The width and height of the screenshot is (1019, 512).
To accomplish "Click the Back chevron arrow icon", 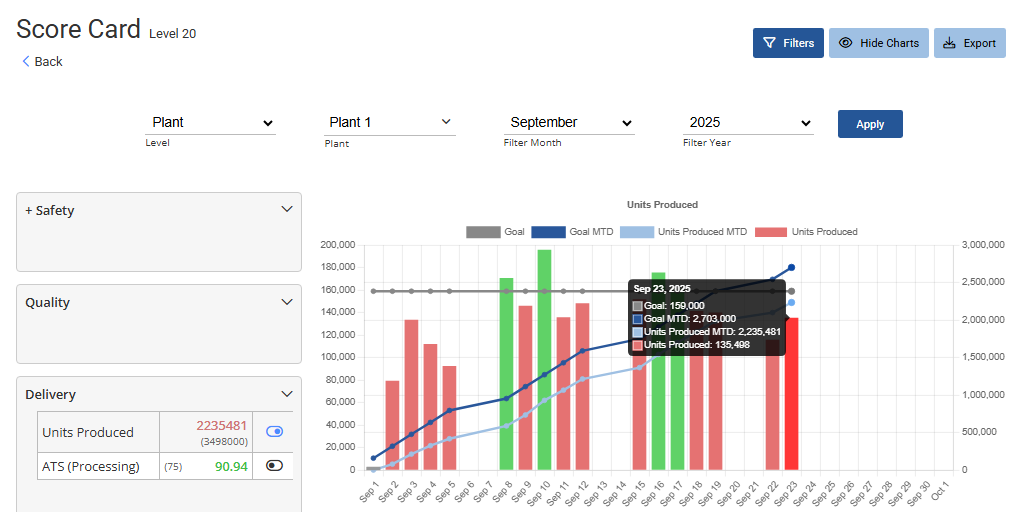I will (x=26, y=62).
